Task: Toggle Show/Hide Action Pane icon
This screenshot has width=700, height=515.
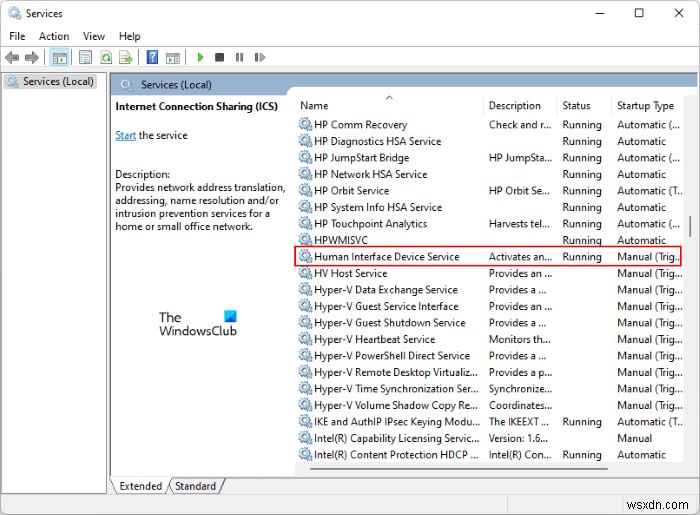Action: coord(173,58)
